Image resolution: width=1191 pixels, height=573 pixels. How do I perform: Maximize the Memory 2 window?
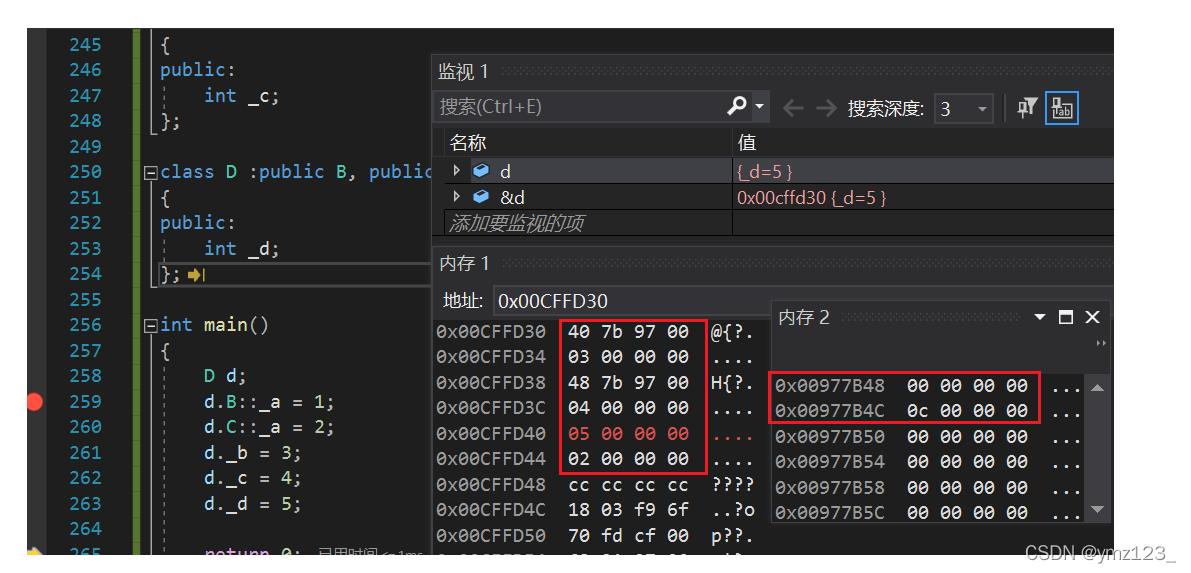click(1066, 317)
